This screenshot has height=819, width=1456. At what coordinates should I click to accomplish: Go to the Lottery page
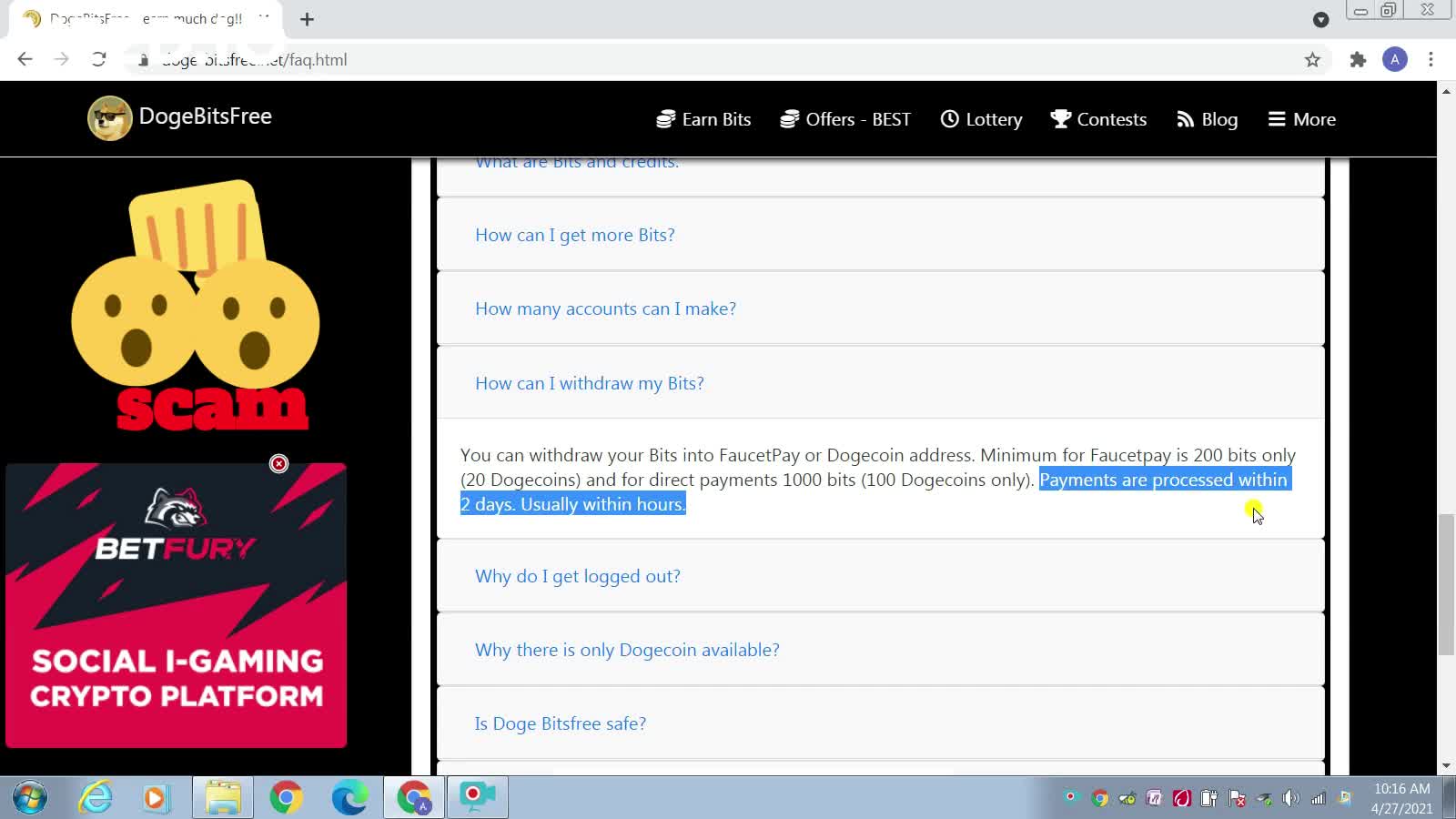[981, 119]
